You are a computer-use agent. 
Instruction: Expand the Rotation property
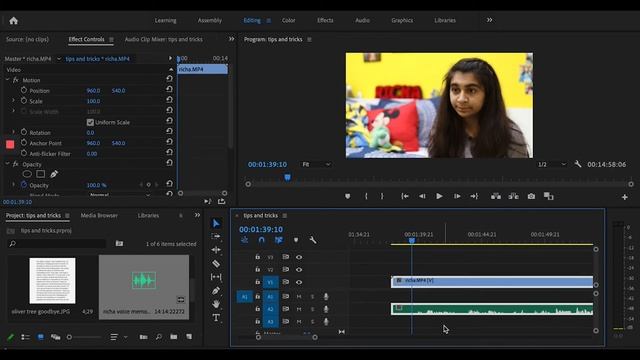pyautogui.click(x=13, y=132)
